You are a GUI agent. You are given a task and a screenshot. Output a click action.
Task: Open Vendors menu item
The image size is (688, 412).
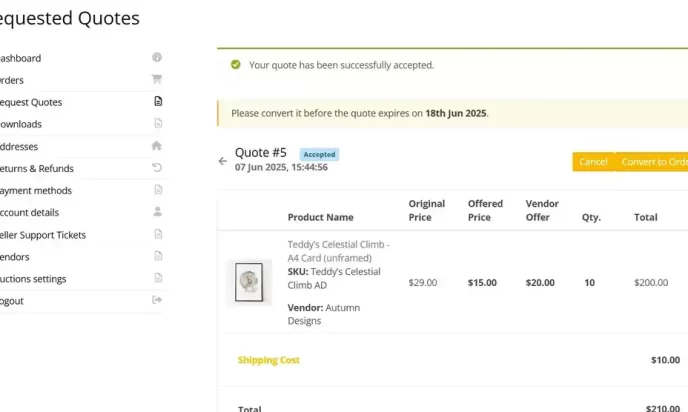[x=14, y=257]
